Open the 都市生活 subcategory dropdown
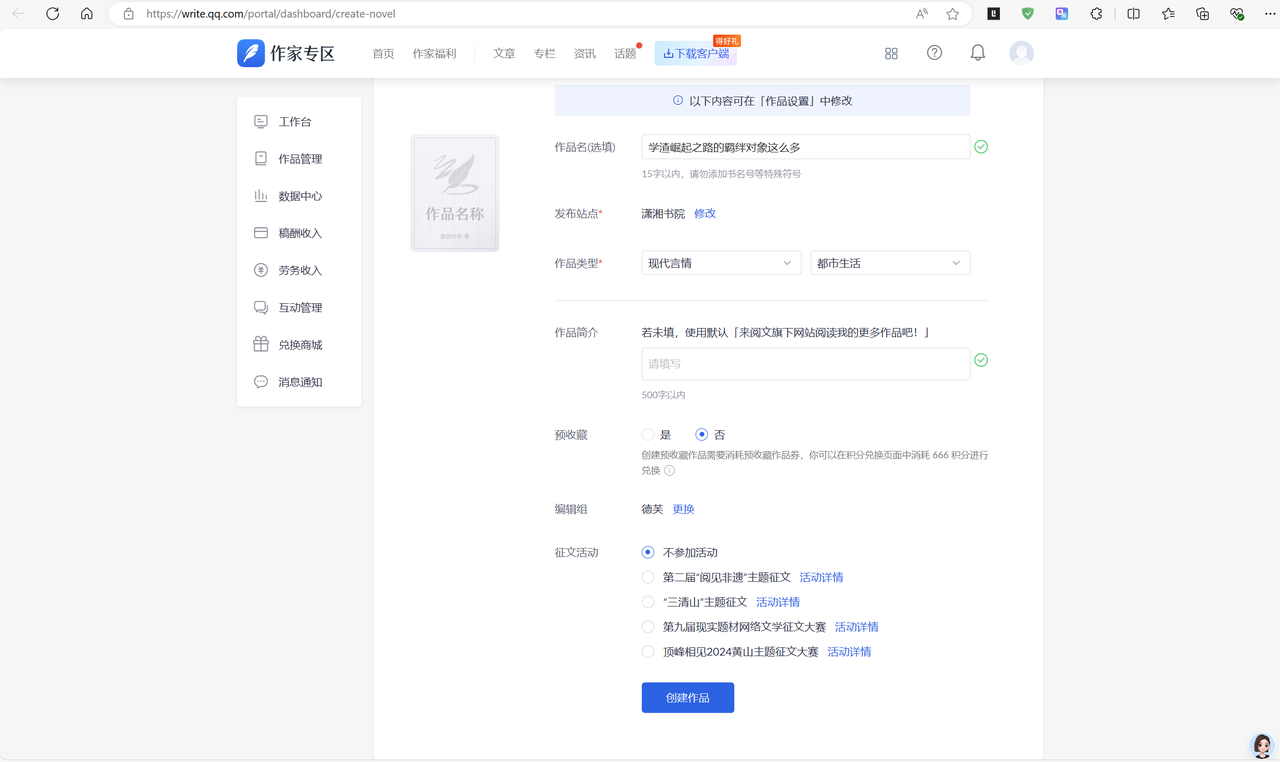 coord(889,263)
